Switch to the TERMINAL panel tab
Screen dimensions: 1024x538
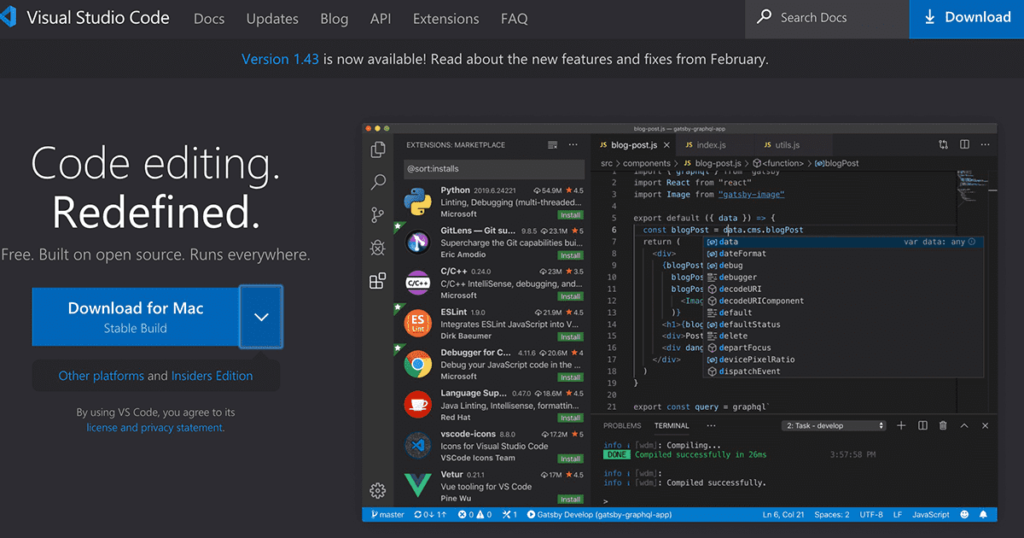(671, 426)
